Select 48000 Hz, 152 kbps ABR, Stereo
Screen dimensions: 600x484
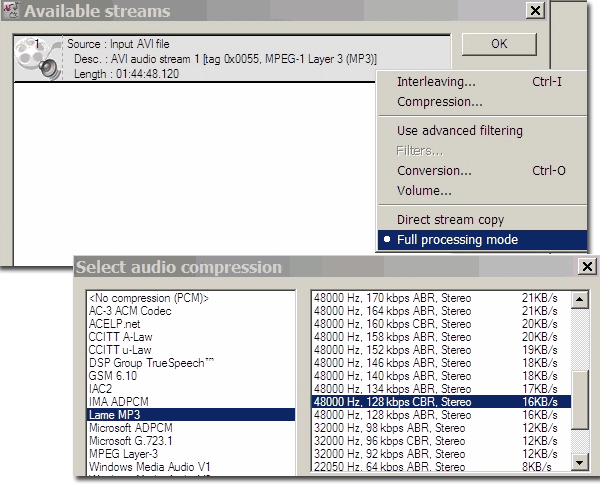coord(441,350)
